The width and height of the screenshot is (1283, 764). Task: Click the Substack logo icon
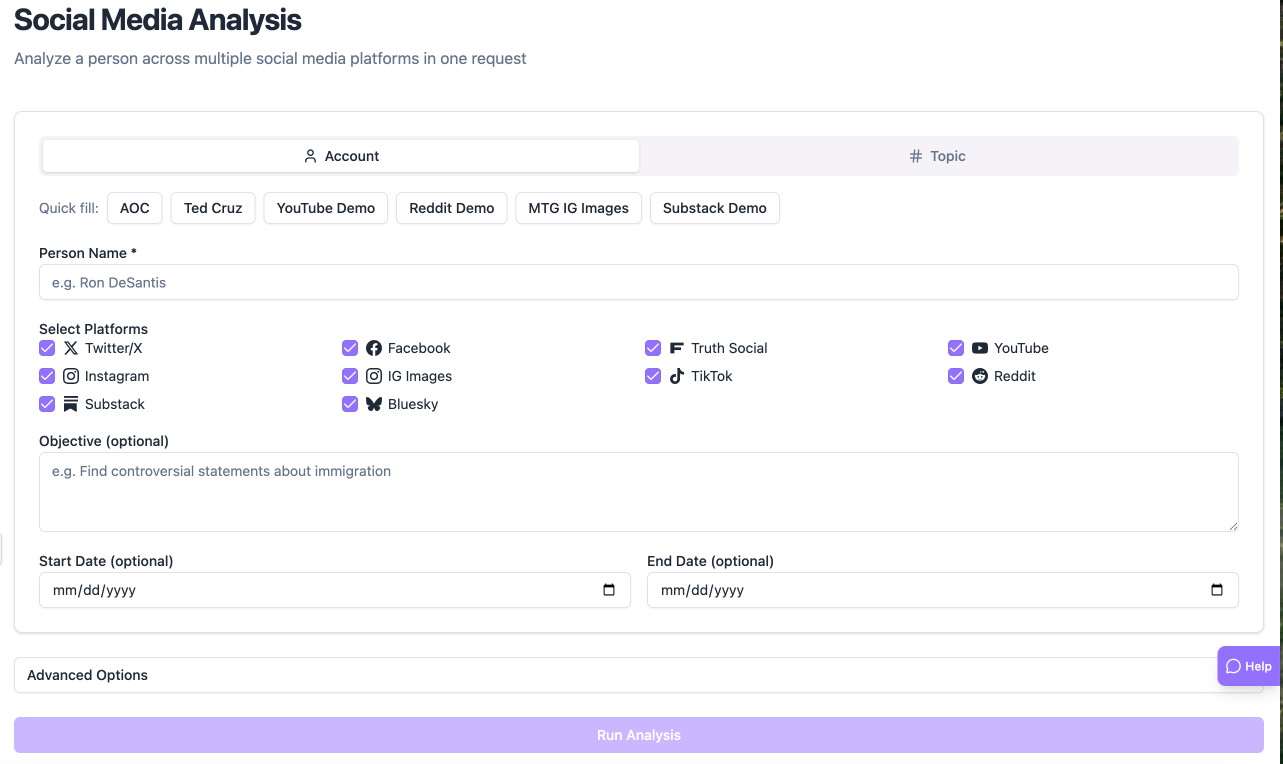tap(71, 404)
